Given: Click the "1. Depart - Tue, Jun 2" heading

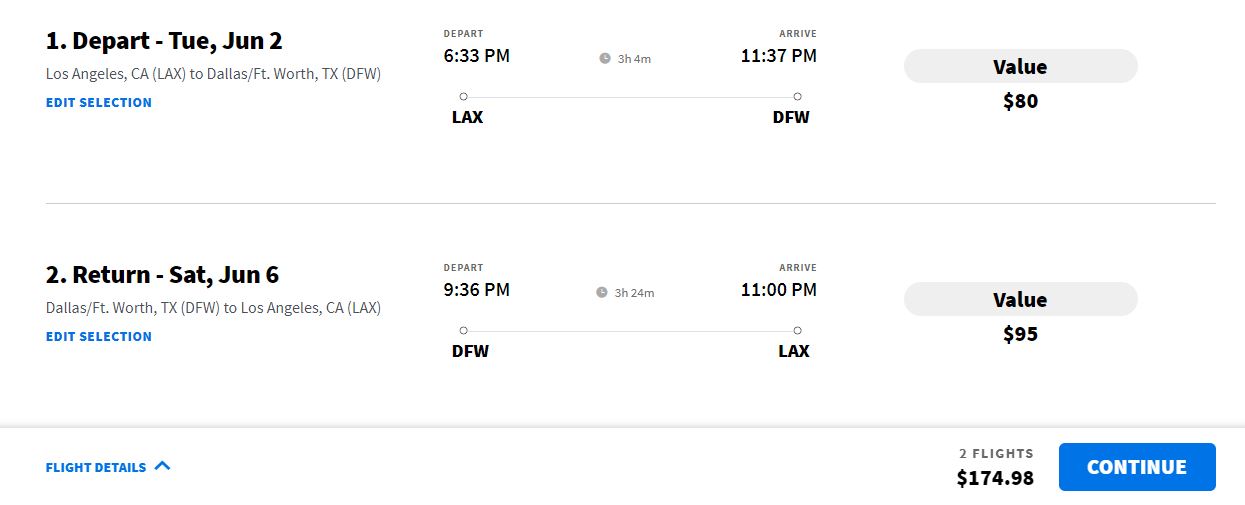Looking at the screenshot, I should click(x=164, y=41).
